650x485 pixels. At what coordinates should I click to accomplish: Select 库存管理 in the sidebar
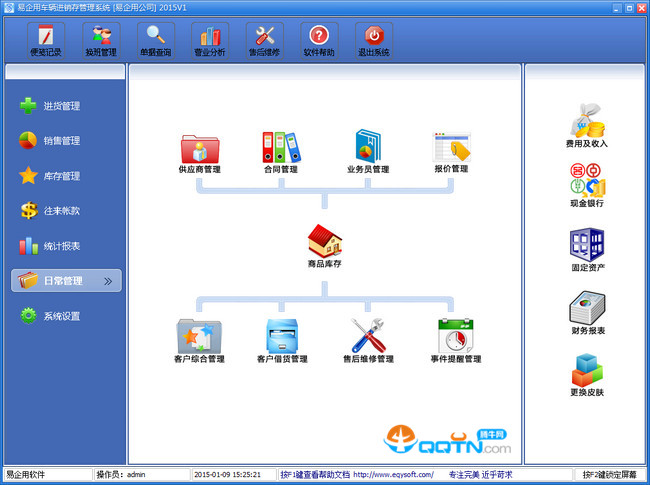(x=62, y=176)
